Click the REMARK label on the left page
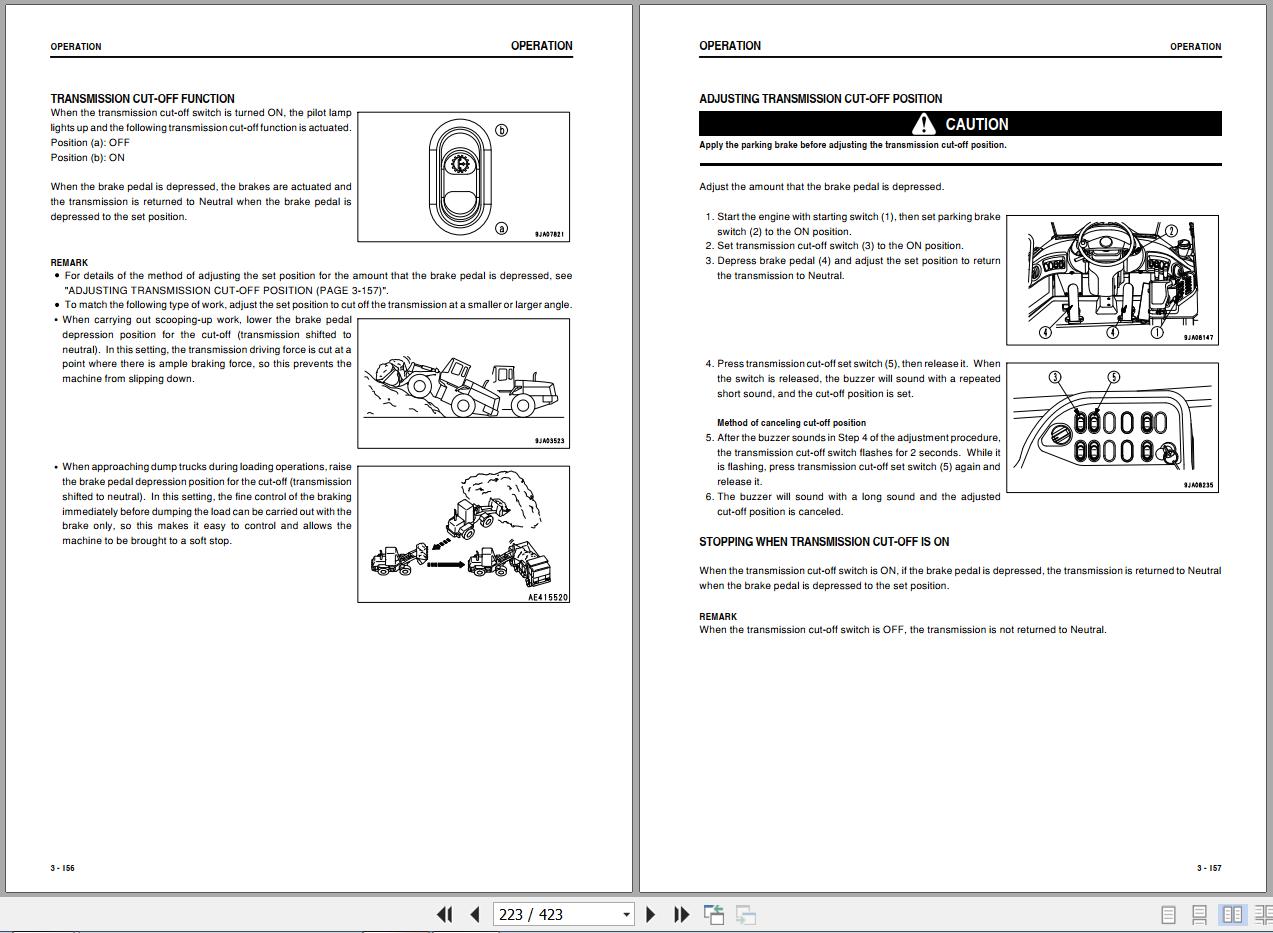This screenshot has width=1273, height=933. (x=70, y=263)
